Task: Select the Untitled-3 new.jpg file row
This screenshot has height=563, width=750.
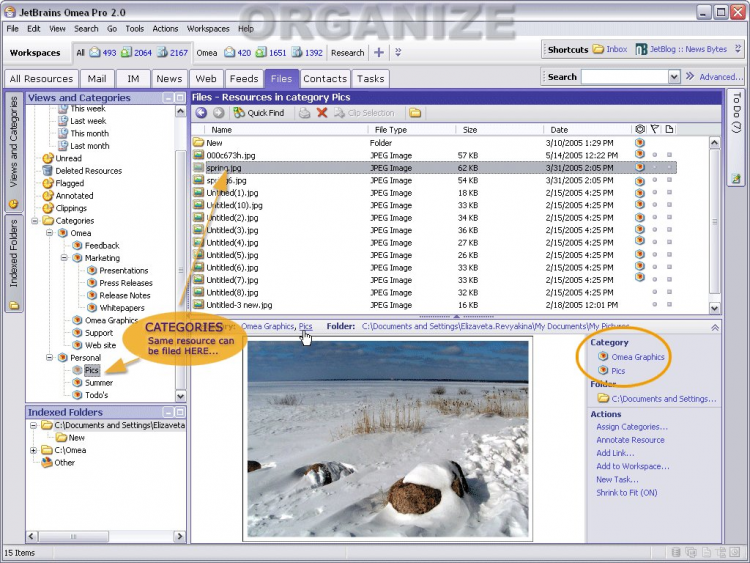Action: 434,305
